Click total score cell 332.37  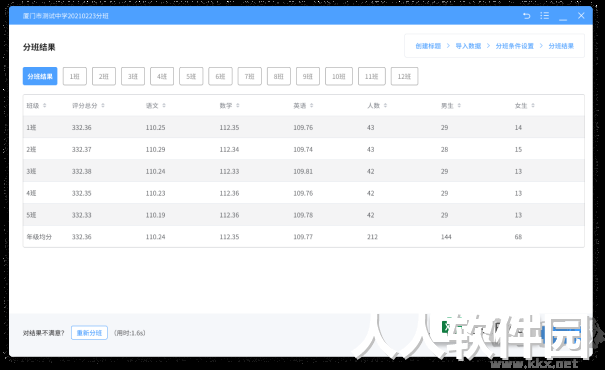coord(81,149)
